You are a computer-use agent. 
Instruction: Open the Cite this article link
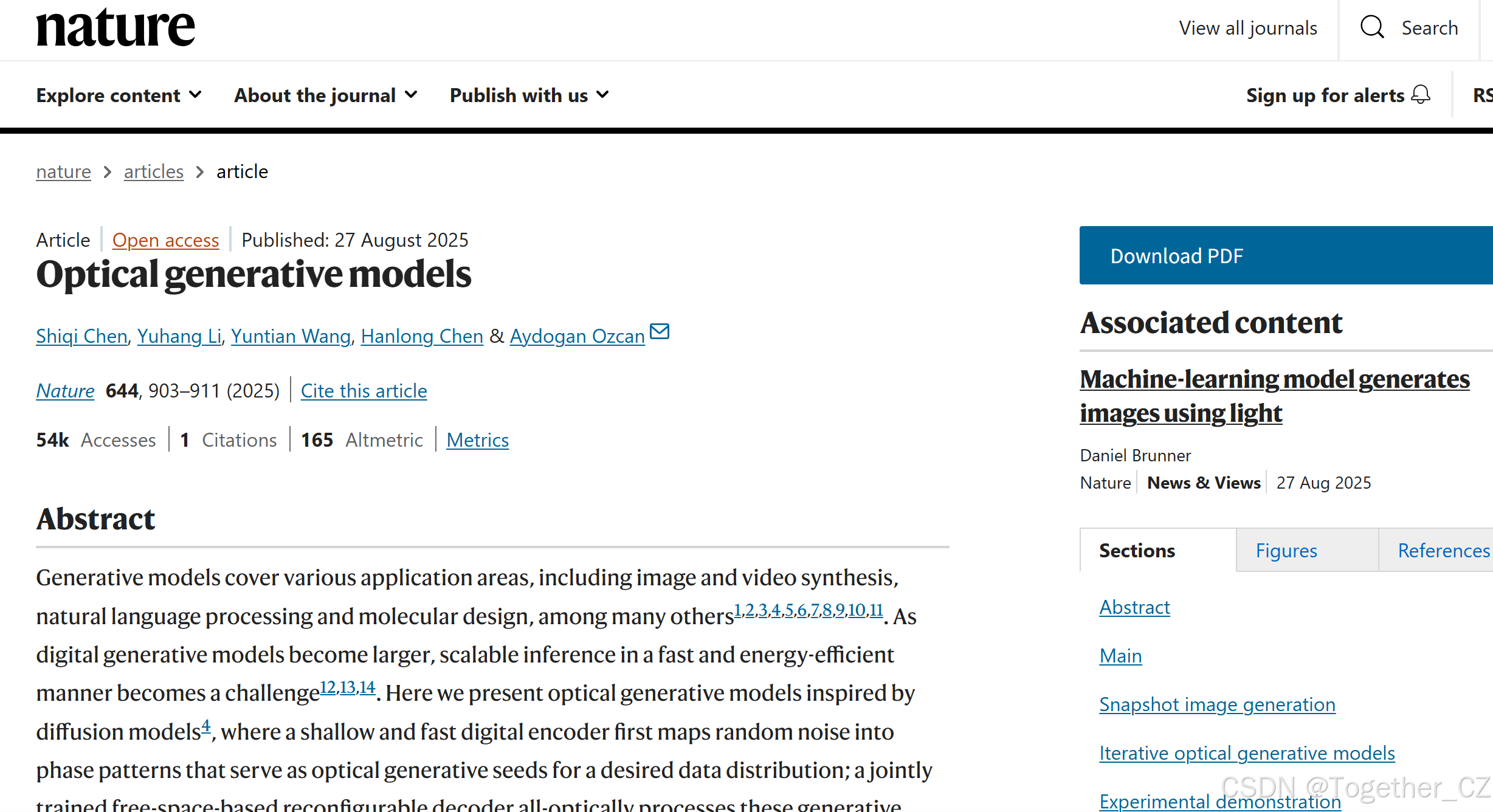(x=364, y=391)
